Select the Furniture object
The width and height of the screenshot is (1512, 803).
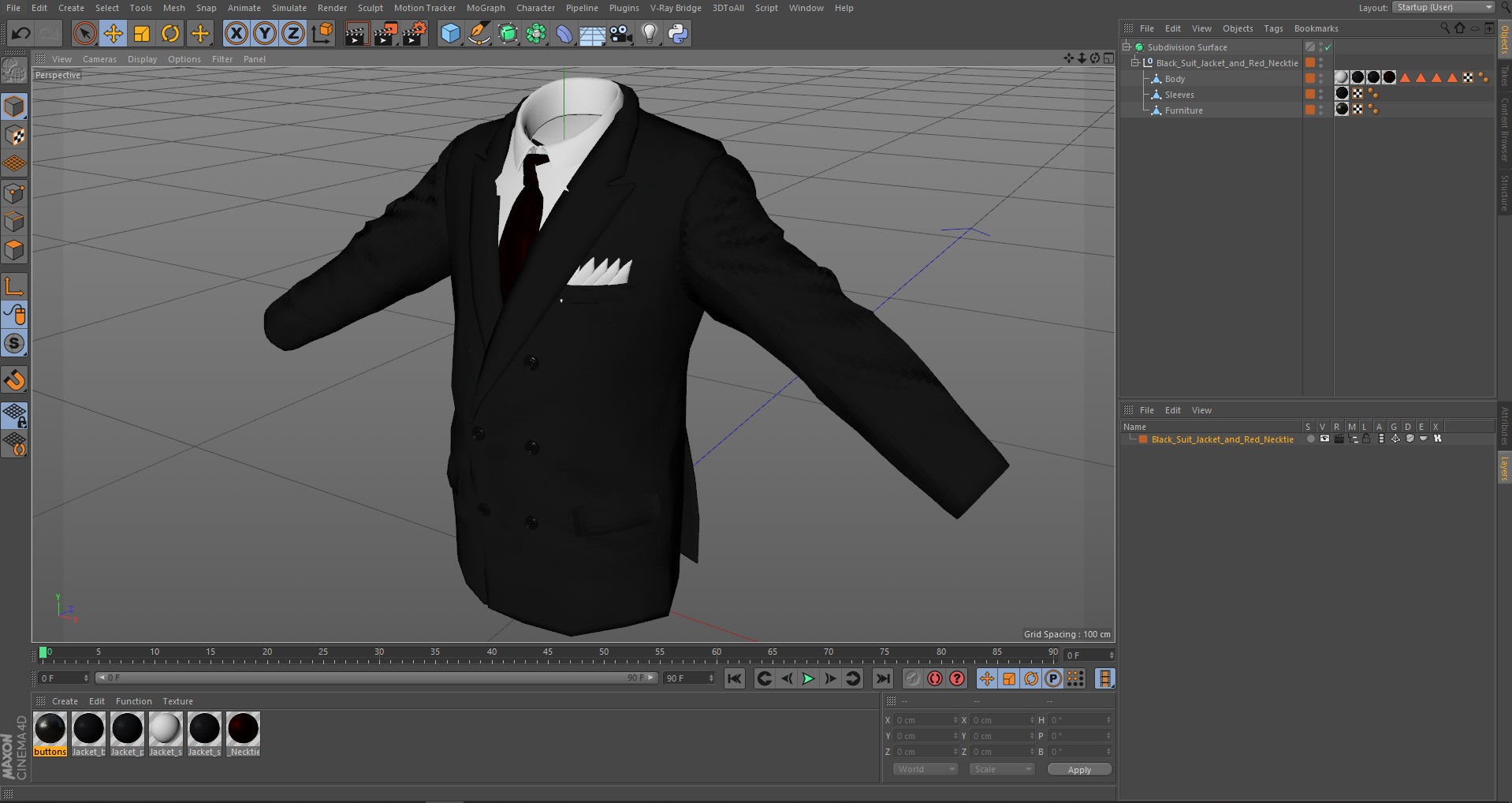[x=1183, y=110]
